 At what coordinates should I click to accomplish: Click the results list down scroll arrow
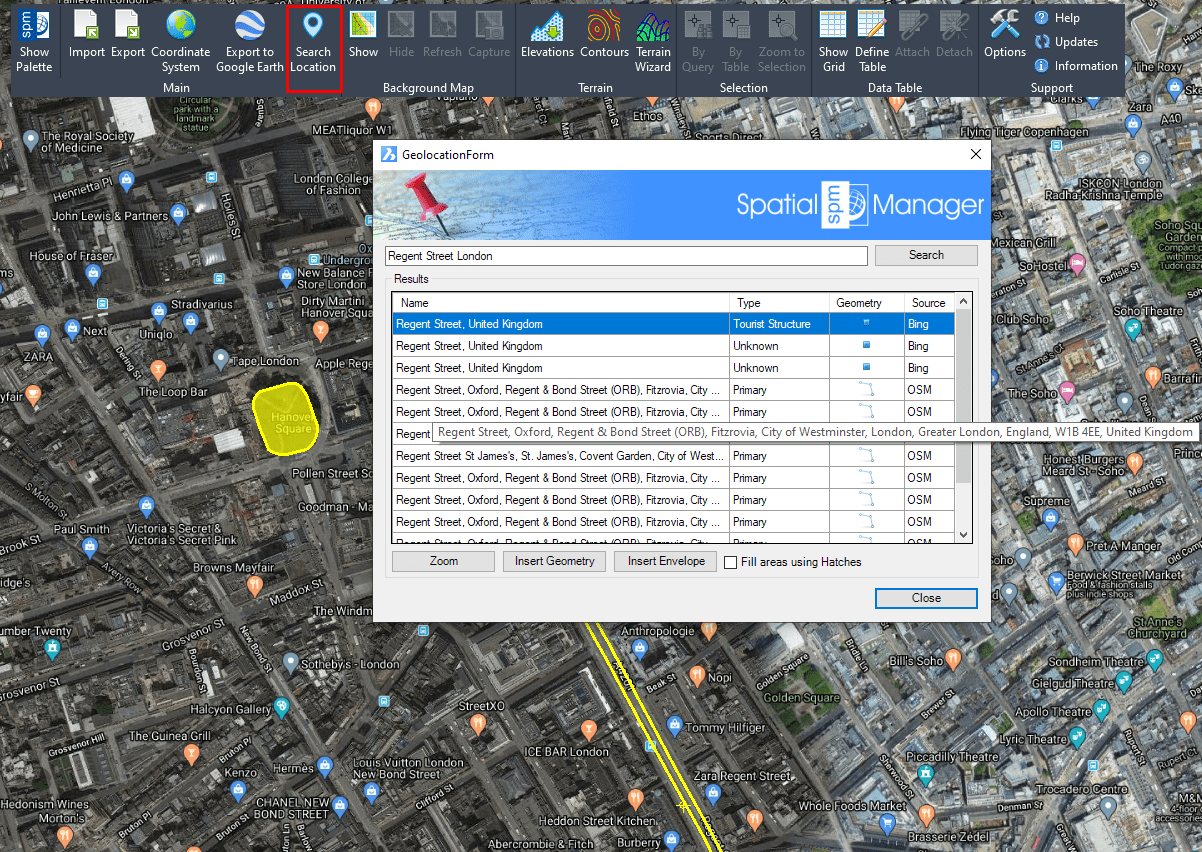tap(964, 535)
